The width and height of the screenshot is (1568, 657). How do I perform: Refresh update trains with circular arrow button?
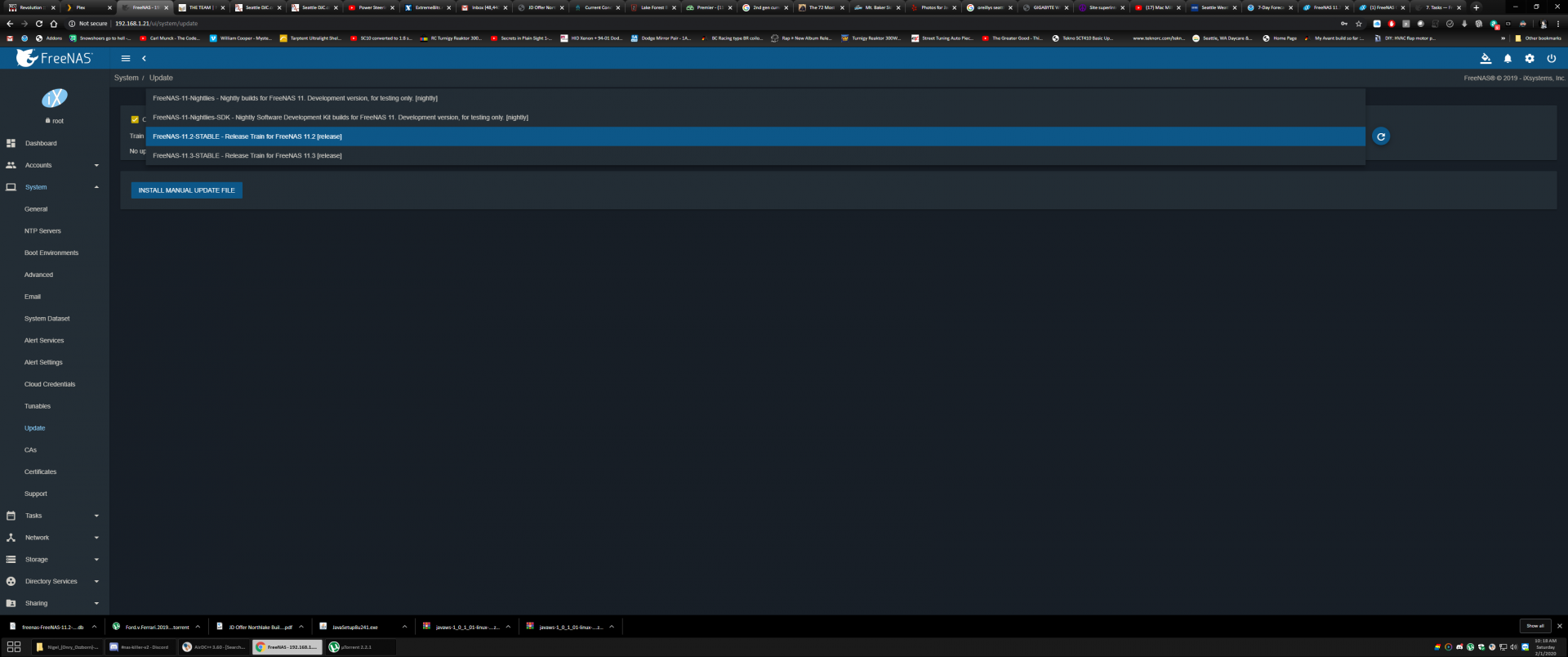click(x=1381, y=136)
